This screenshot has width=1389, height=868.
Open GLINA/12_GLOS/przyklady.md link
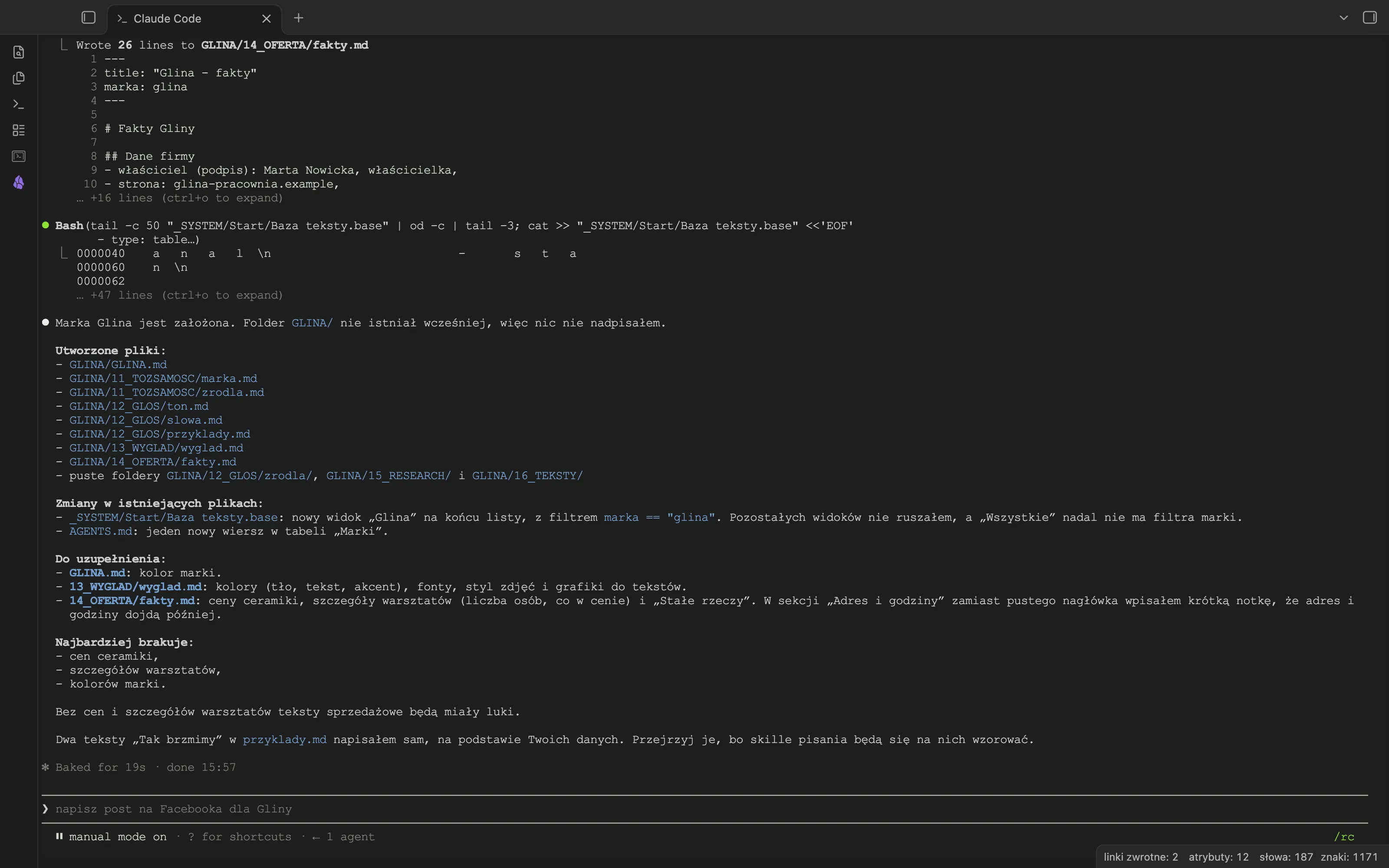point(160,434)
